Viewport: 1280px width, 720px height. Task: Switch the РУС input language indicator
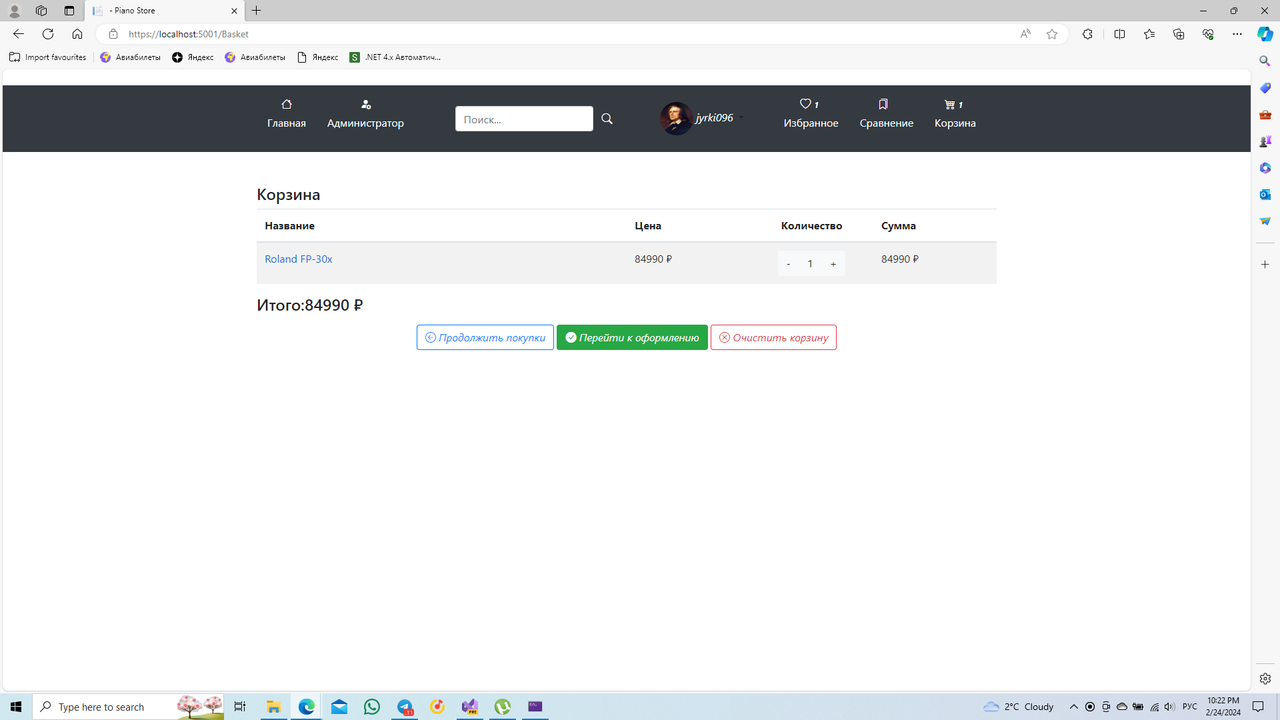pyautogui.click(x=1190, y=707)
